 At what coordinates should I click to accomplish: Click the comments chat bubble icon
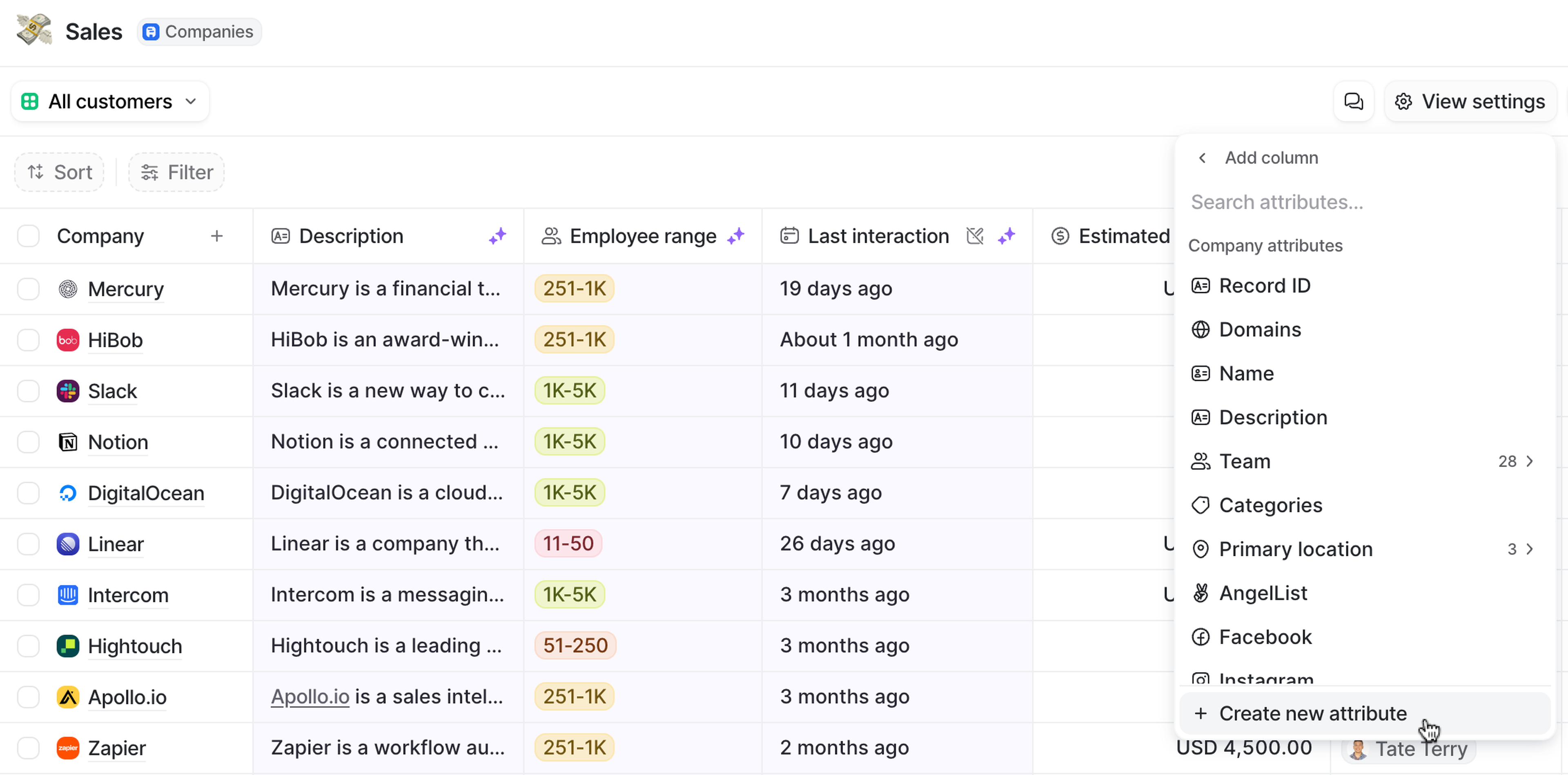(1353, 101)
